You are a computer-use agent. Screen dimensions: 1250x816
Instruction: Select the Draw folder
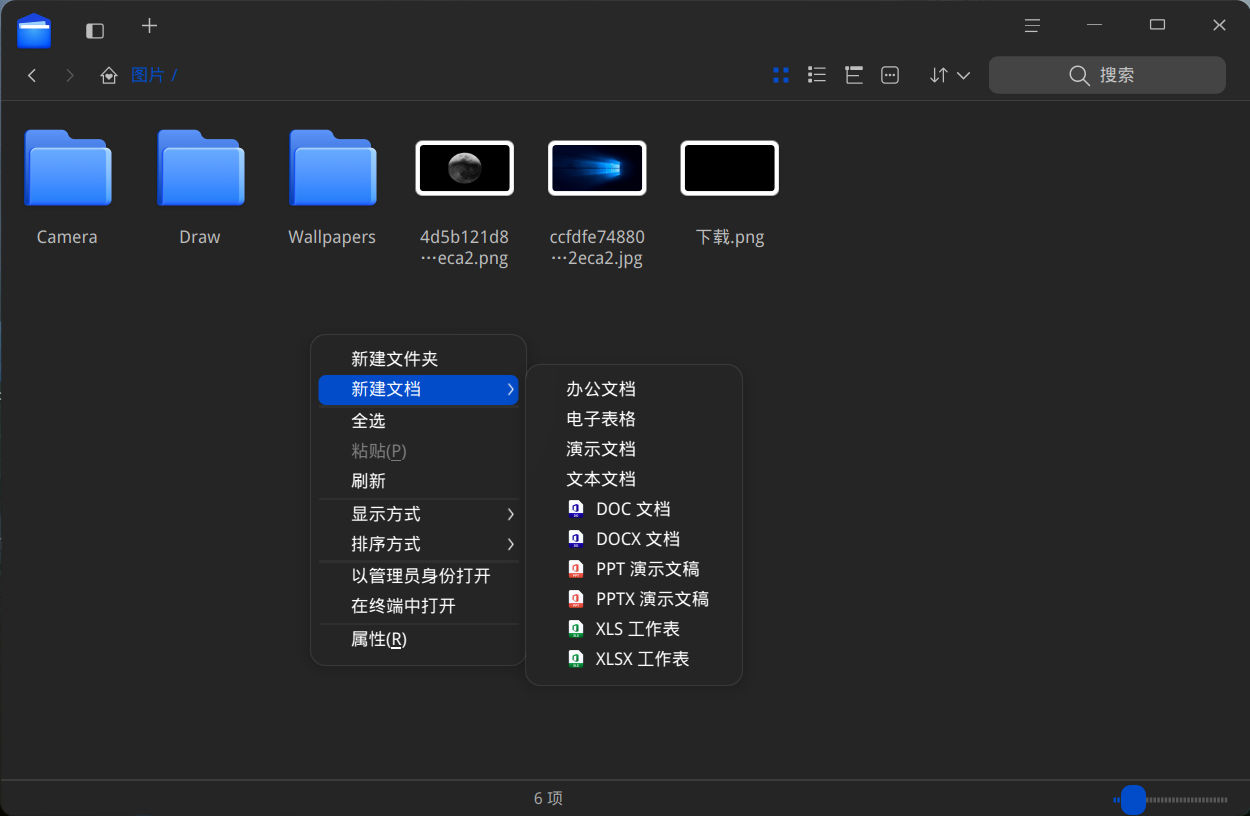pyautogui.click(x=200, y=188)
